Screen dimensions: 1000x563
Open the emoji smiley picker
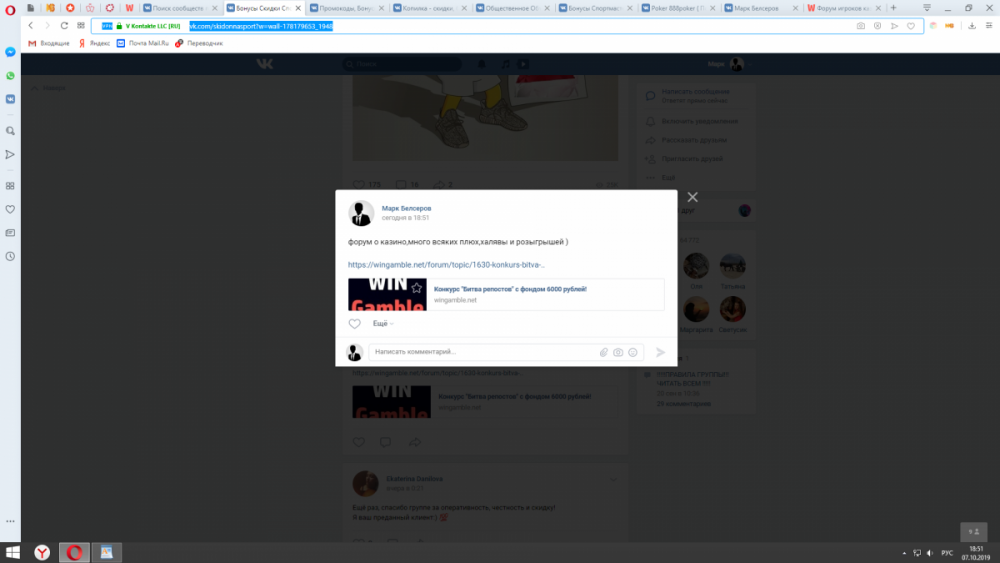pos(633,352)
